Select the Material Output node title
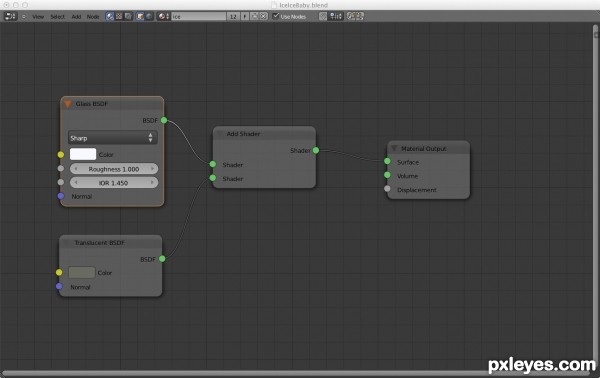600x378 pixels. (424, 148)
